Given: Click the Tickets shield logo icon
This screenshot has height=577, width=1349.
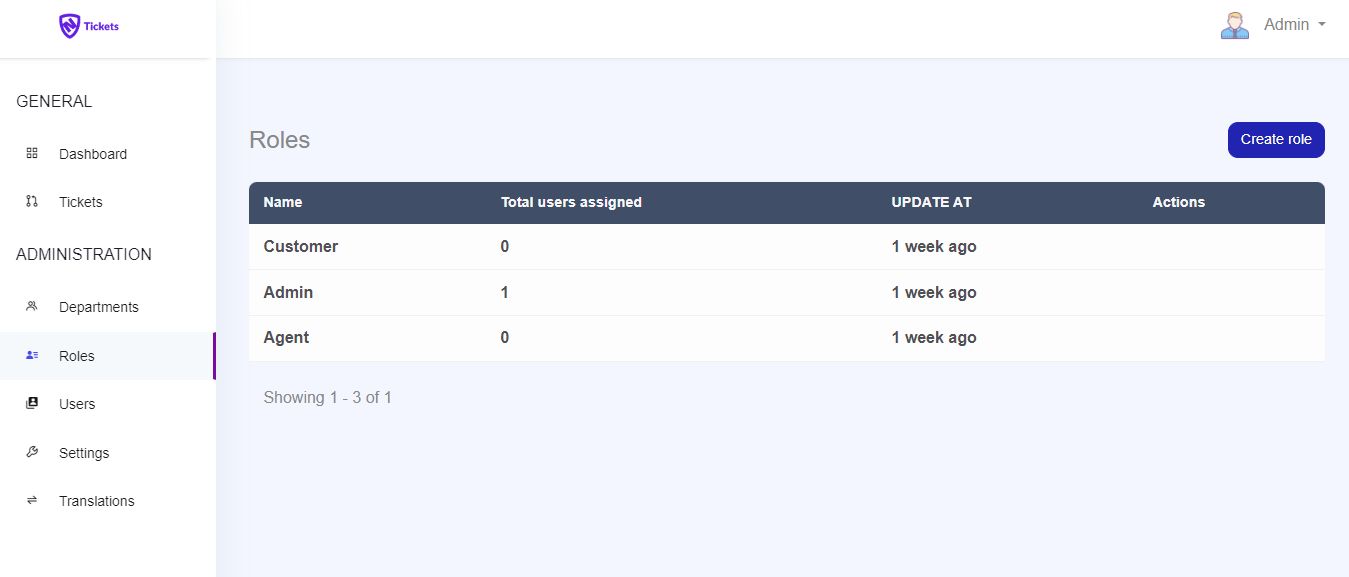Looking at the screenshot, I should [x=69, y=26].
